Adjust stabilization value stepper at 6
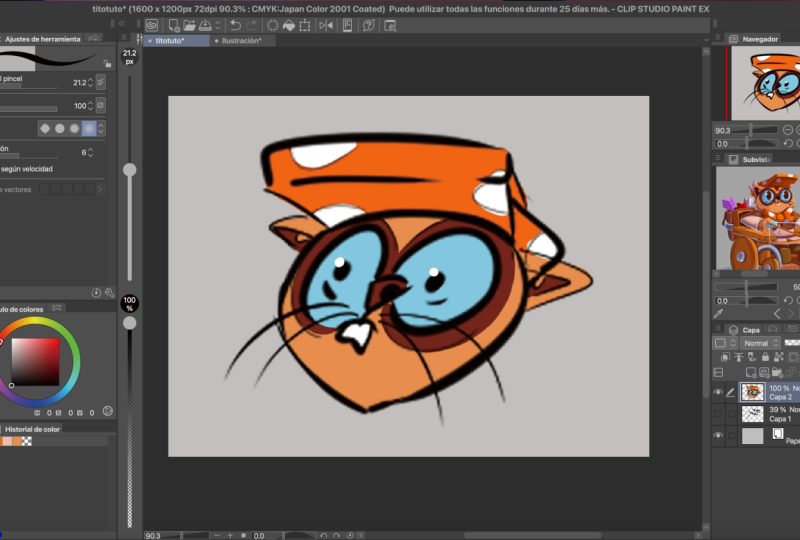Viewport: 800px width, 540px height. [x=90, y=152]
